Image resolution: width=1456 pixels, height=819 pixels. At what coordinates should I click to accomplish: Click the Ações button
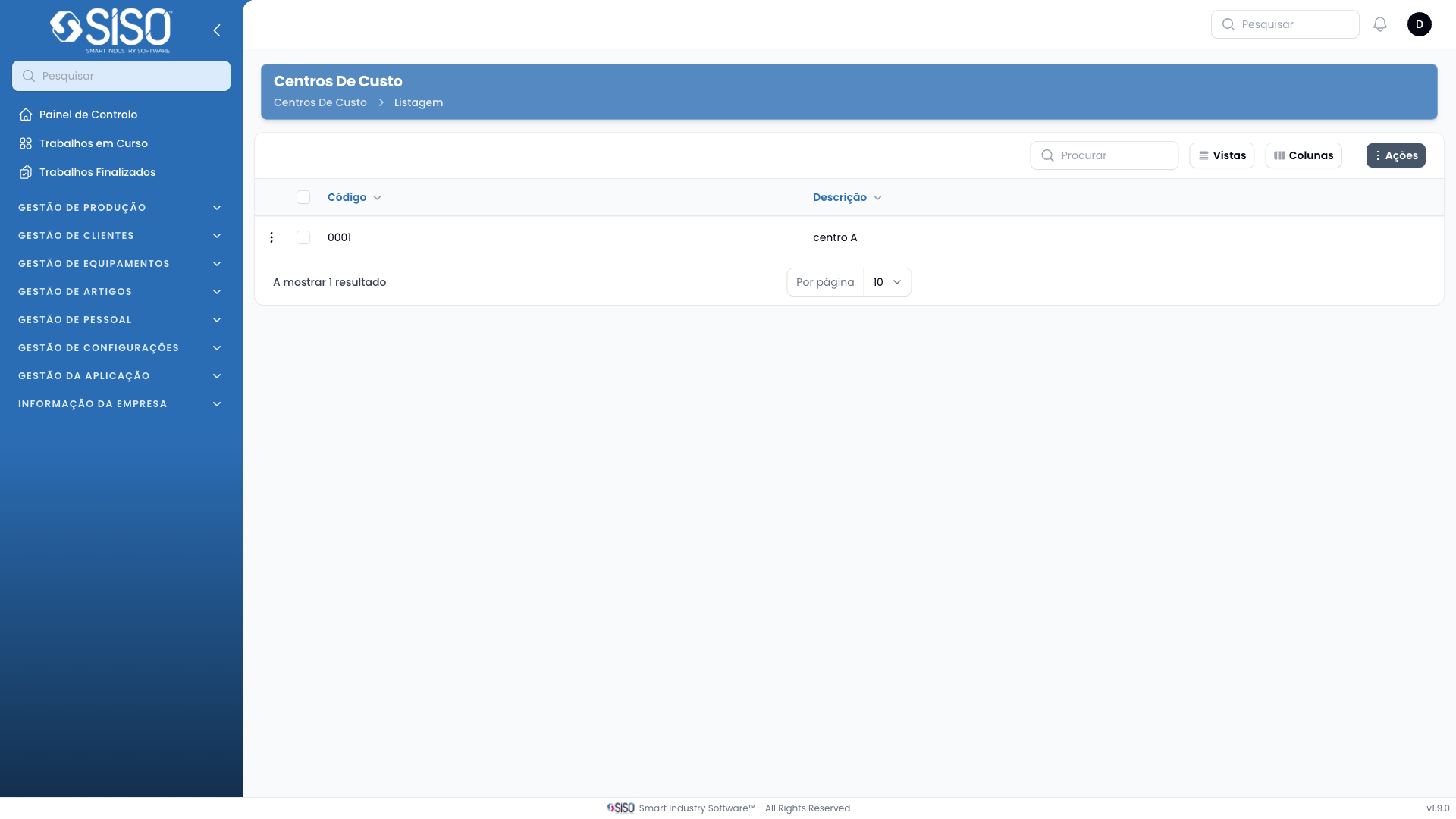click(1395, 155)
